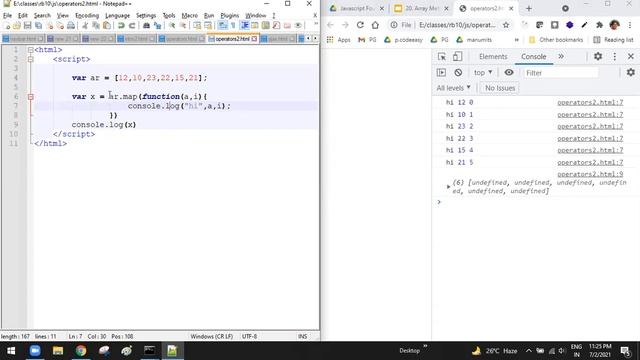The width and height of the screenshot is (640, 360).
Task: Toggle Show all characters pilcrow icon
Action: pyautogui.click(x=233, y=26)
